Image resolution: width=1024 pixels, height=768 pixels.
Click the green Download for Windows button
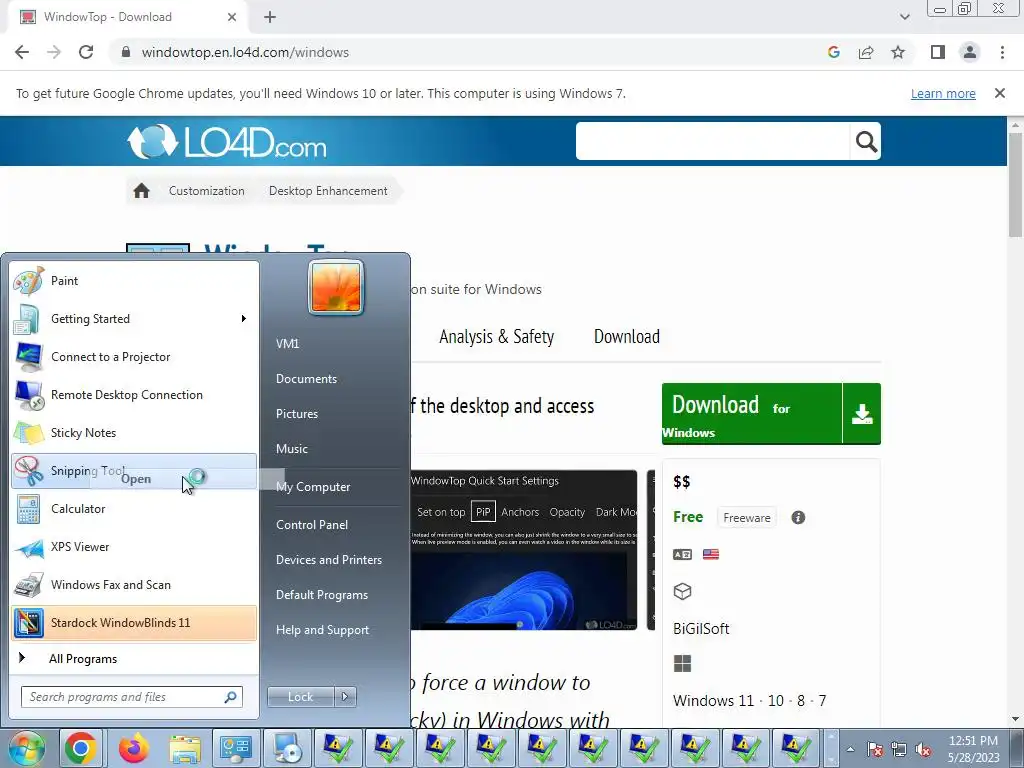tap(771, 414)
